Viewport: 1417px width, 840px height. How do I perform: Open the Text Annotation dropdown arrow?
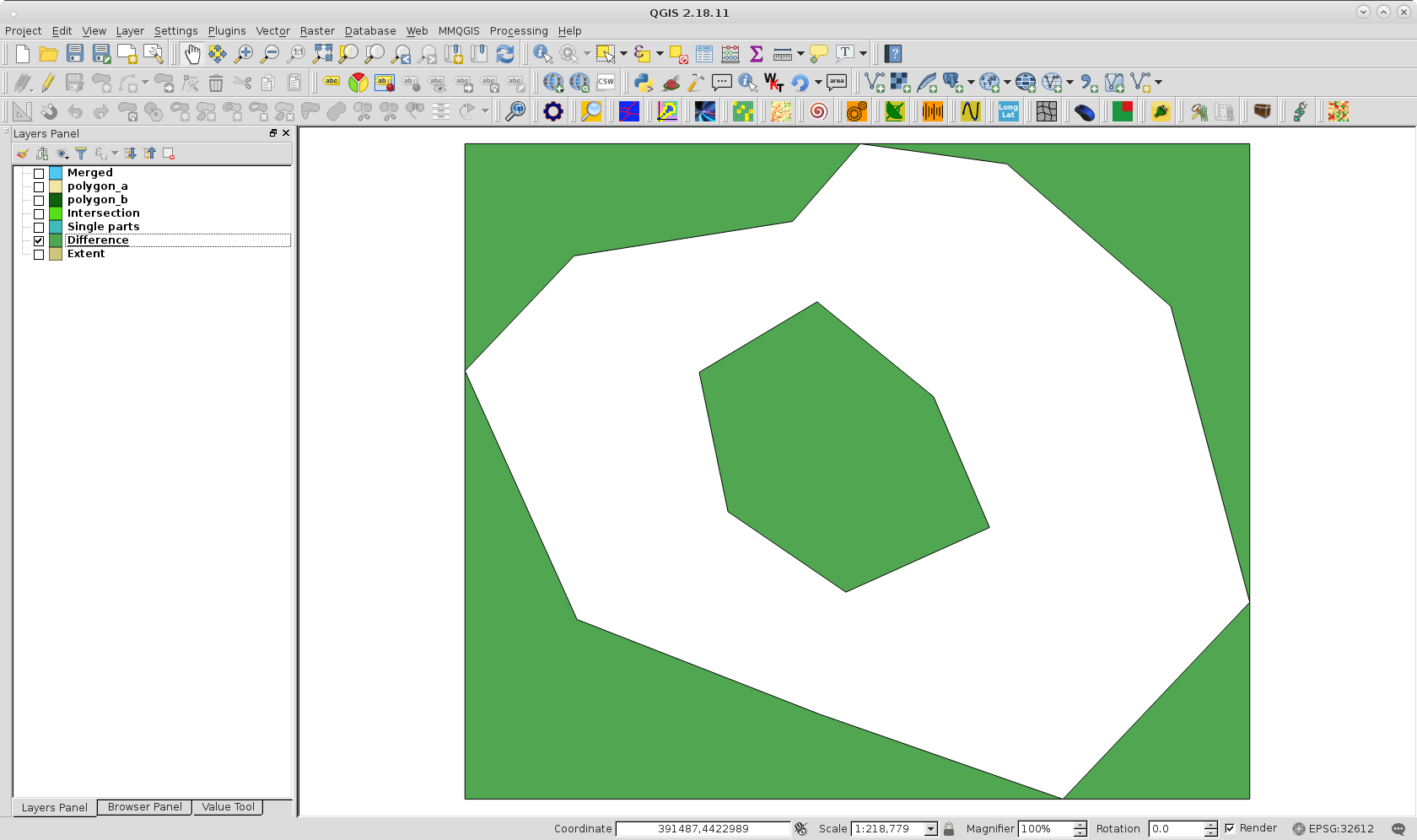pyautogui.click(x=863, y=54)
